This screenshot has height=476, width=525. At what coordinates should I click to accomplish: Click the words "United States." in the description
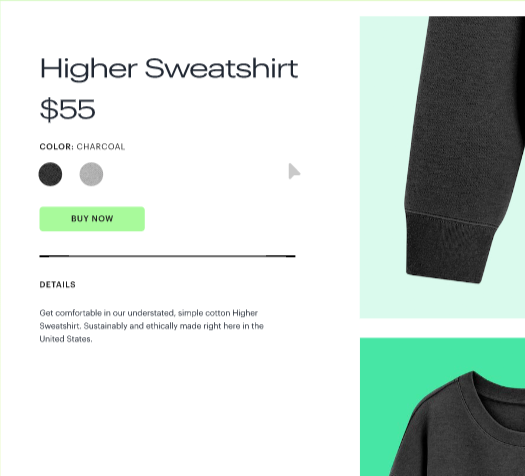click(66, 339)
